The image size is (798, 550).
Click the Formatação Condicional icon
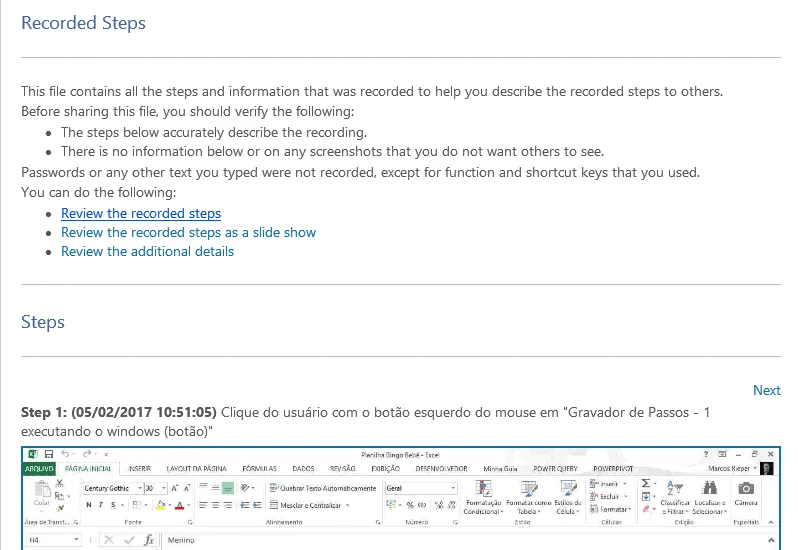483,488
